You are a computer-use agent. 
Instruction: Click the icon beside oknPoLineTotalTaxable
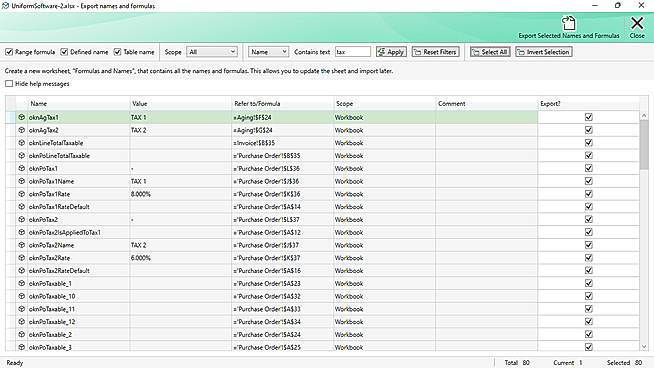coord(22,156)
